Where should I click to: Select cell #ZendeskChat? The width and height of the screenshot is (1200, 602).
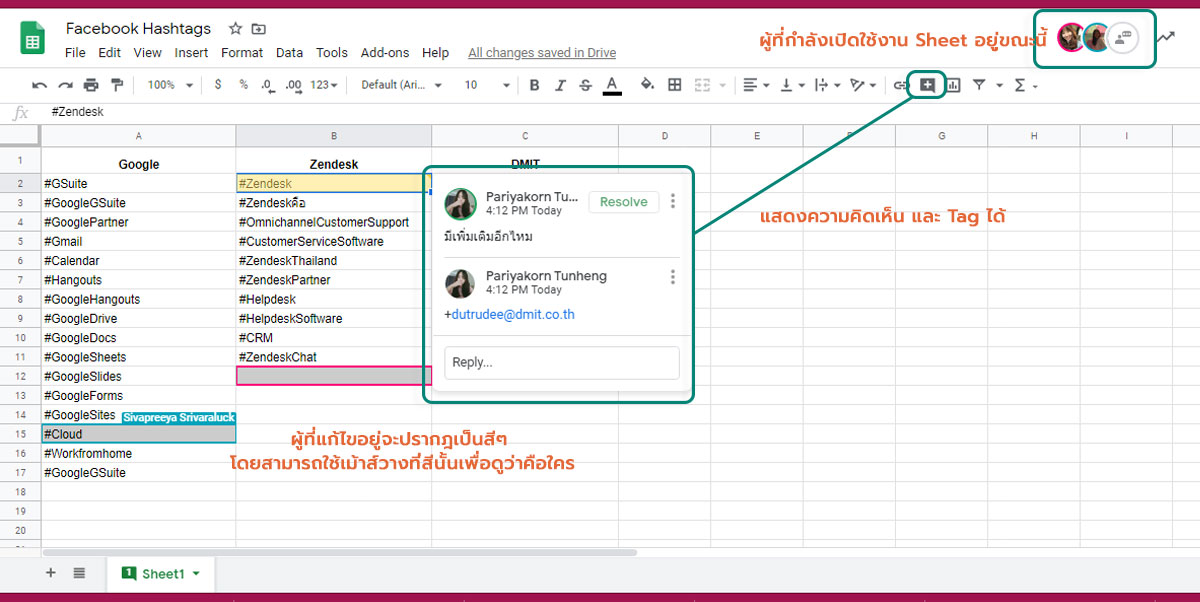[x=334, y=357]
